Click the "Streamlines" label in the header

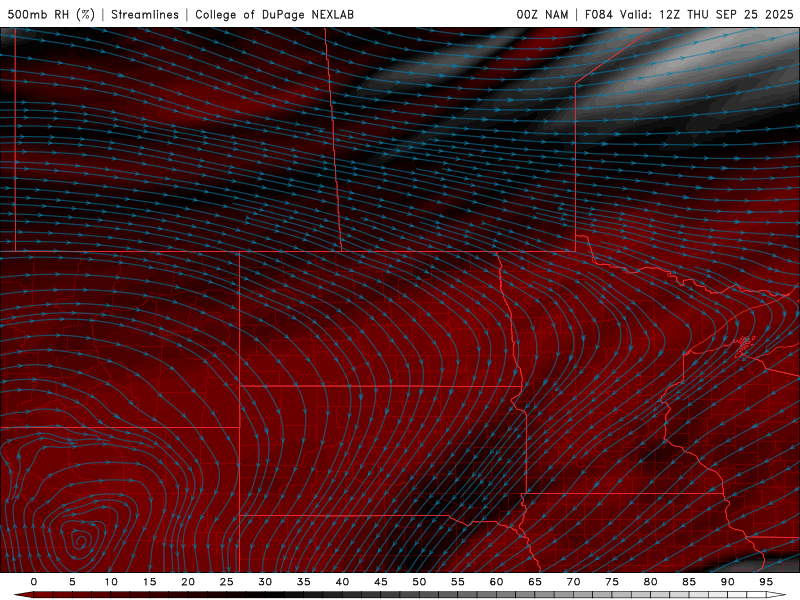point(145,14)
